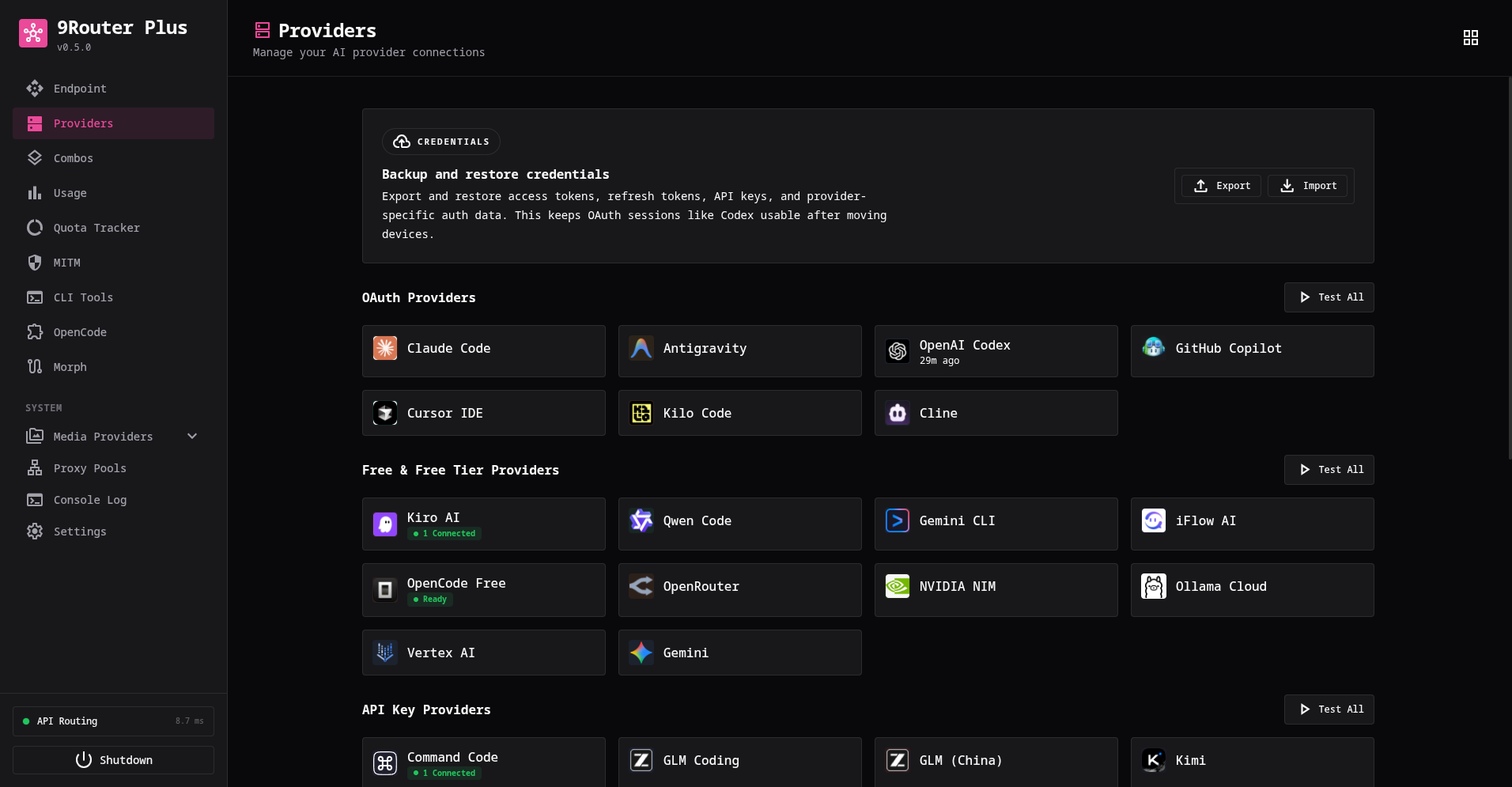The height and width of the screenshot is (787, 1512).
Task: Click the 'OAuth Providers' section heading
Action: (419, 297)
